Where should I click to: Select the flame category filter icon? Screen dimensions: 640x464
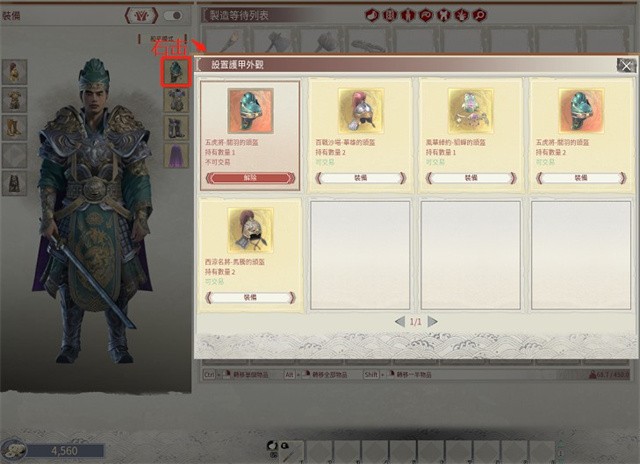click(462, 16)
